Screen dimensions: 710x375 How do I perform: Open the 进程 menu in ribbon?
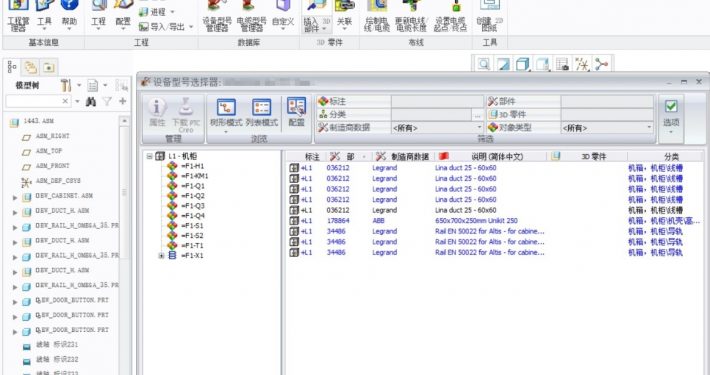pyautogui.click(x=157, y=12)
